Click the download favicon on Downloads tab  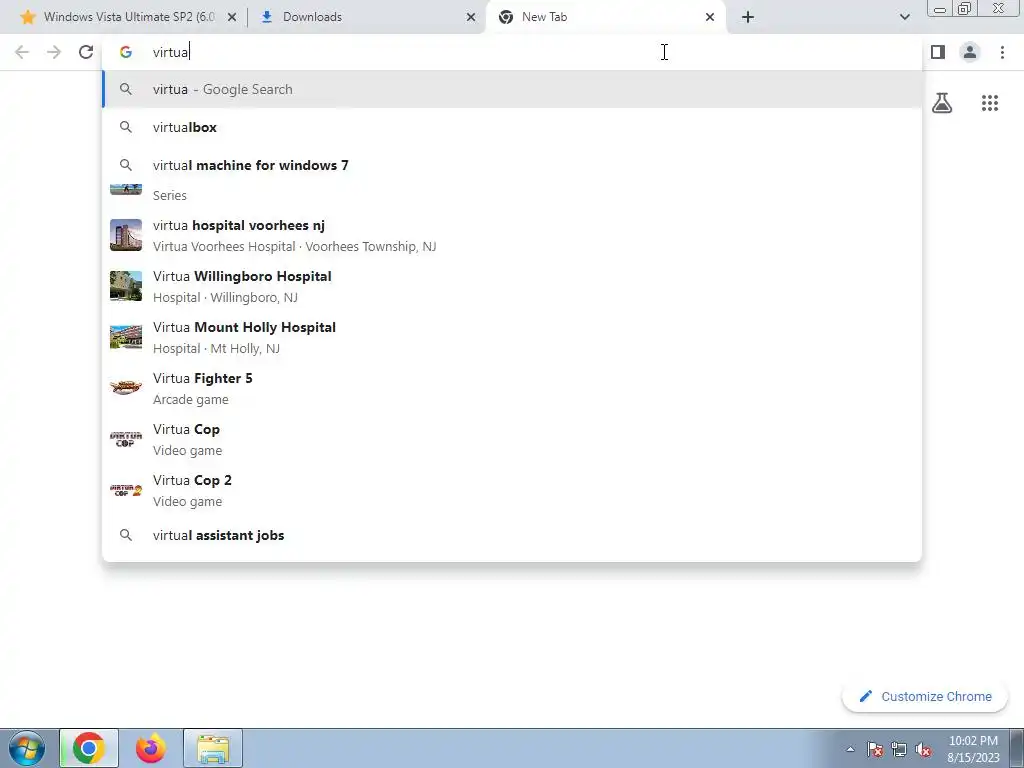coord(266,17)
